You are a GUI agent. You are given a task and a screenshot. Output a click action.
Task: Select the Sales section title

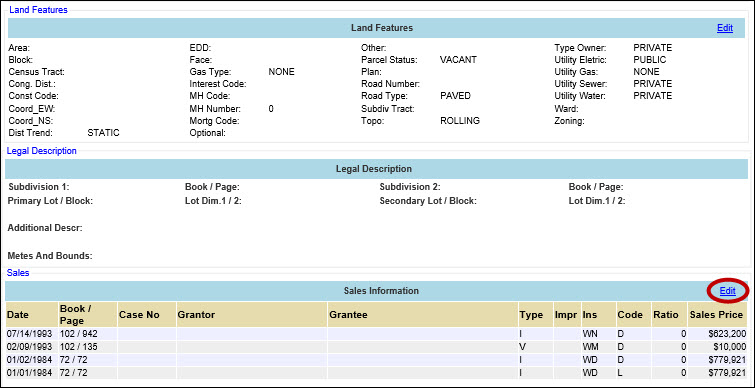point(18,273)
